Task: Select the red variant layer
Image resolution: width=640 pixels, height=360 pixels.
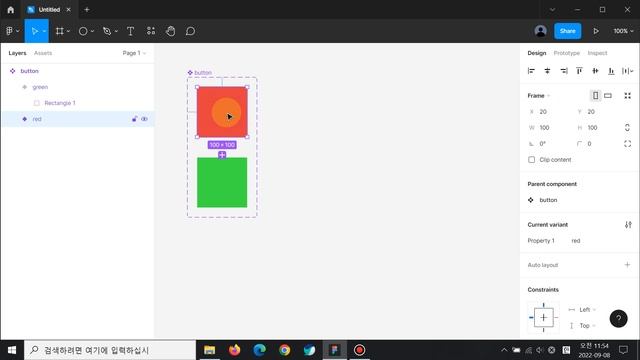Action: (x=78, y=119)
